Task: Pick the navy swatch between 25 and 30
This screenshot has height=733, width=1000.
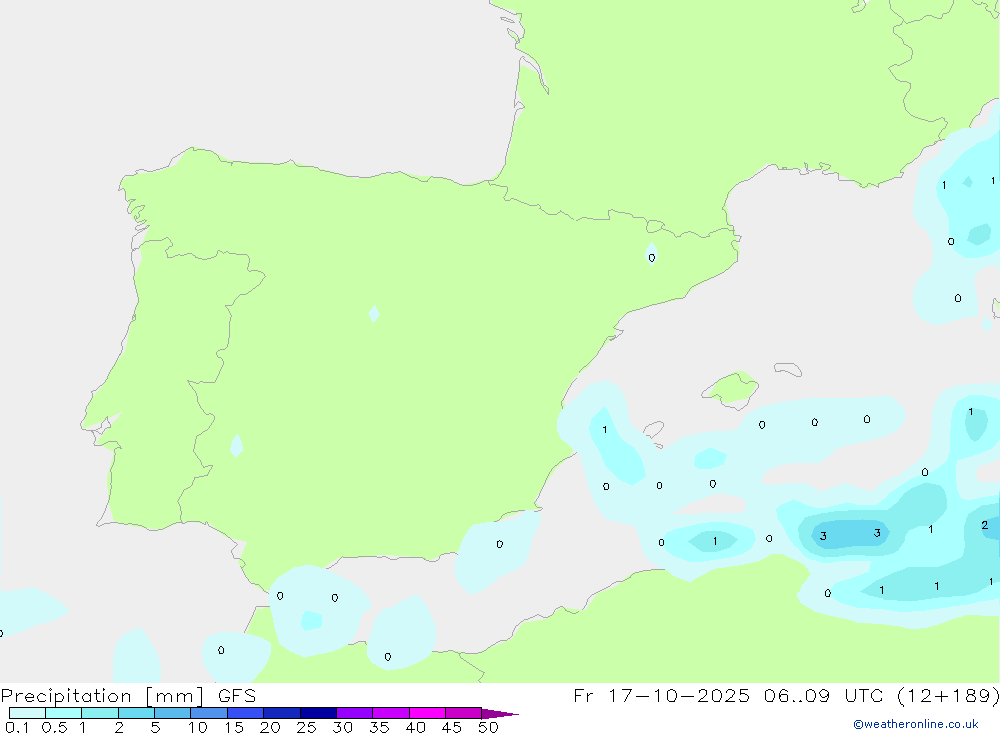Action: tap(318, 713)
